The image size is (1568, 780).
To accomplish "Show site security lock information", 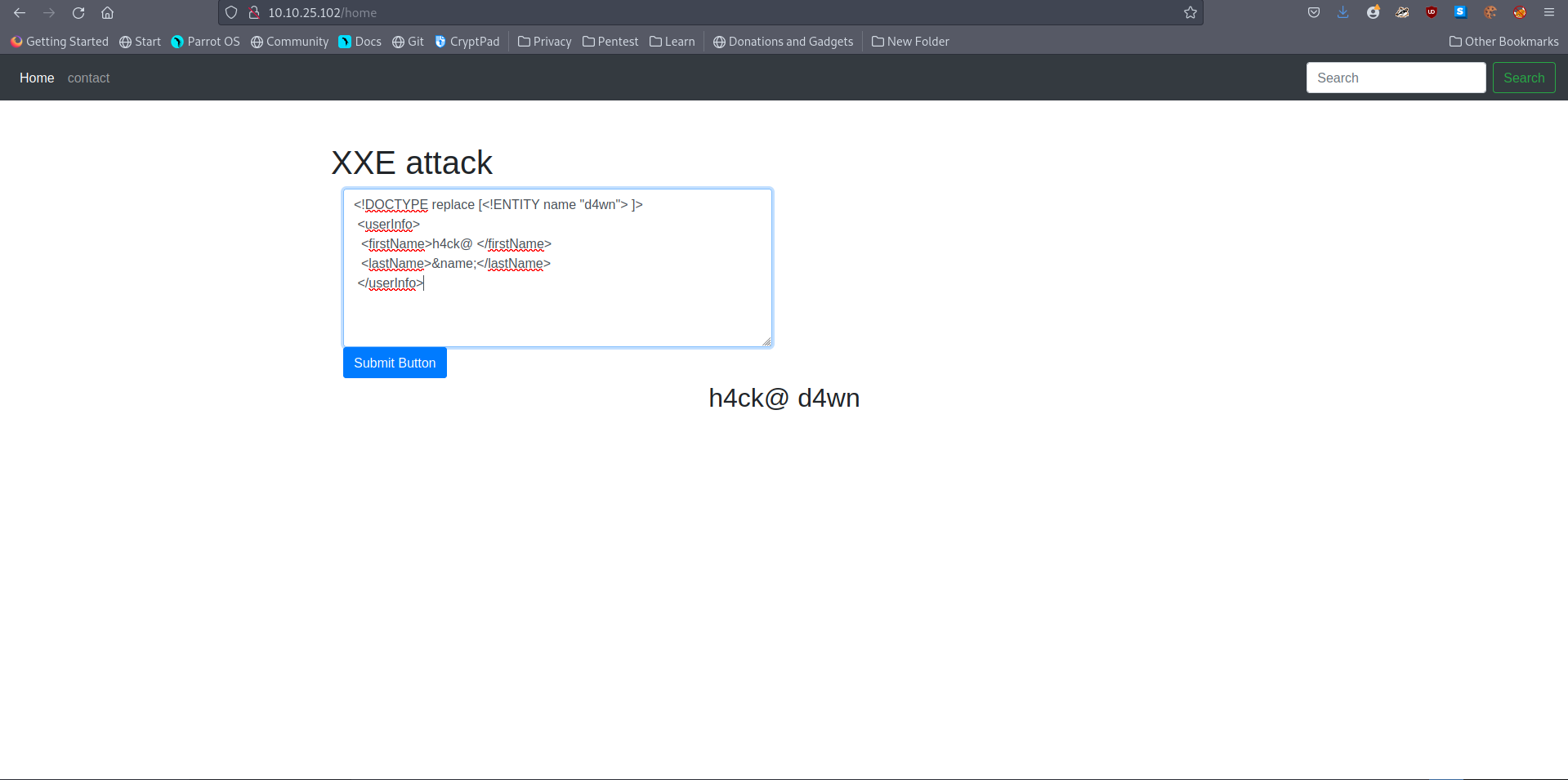I will (x=254, y=13).
